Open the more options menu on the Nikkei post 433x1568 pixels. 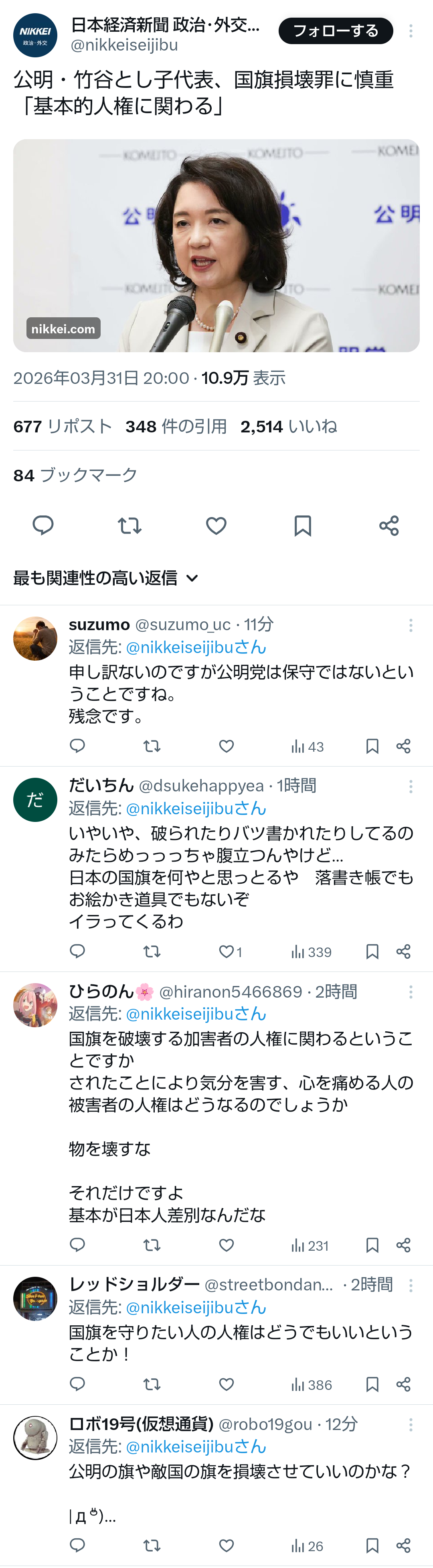(x=411, y=31)
